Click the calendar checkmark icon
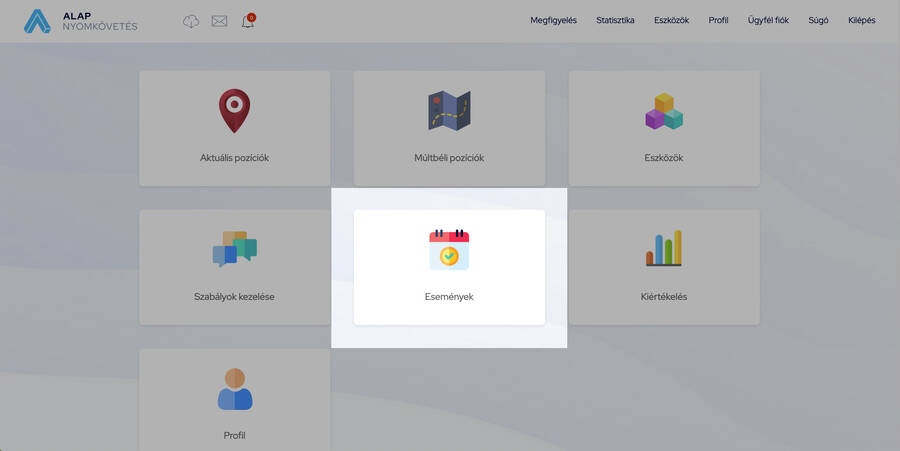 [x=449, y=250]
